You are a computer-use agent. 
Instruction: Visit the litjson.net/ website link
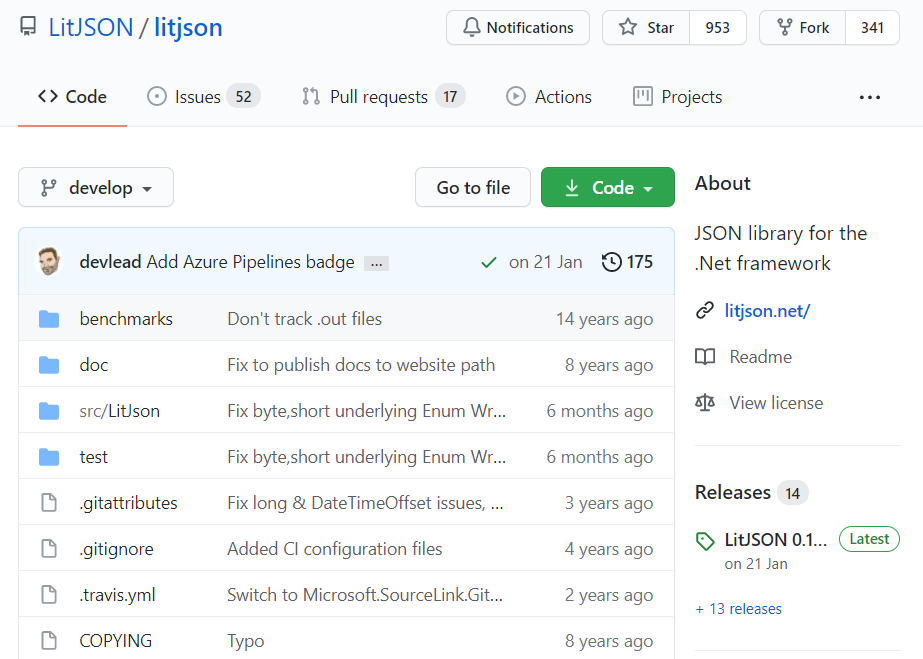pyautogui.click(x=767, y=310)
